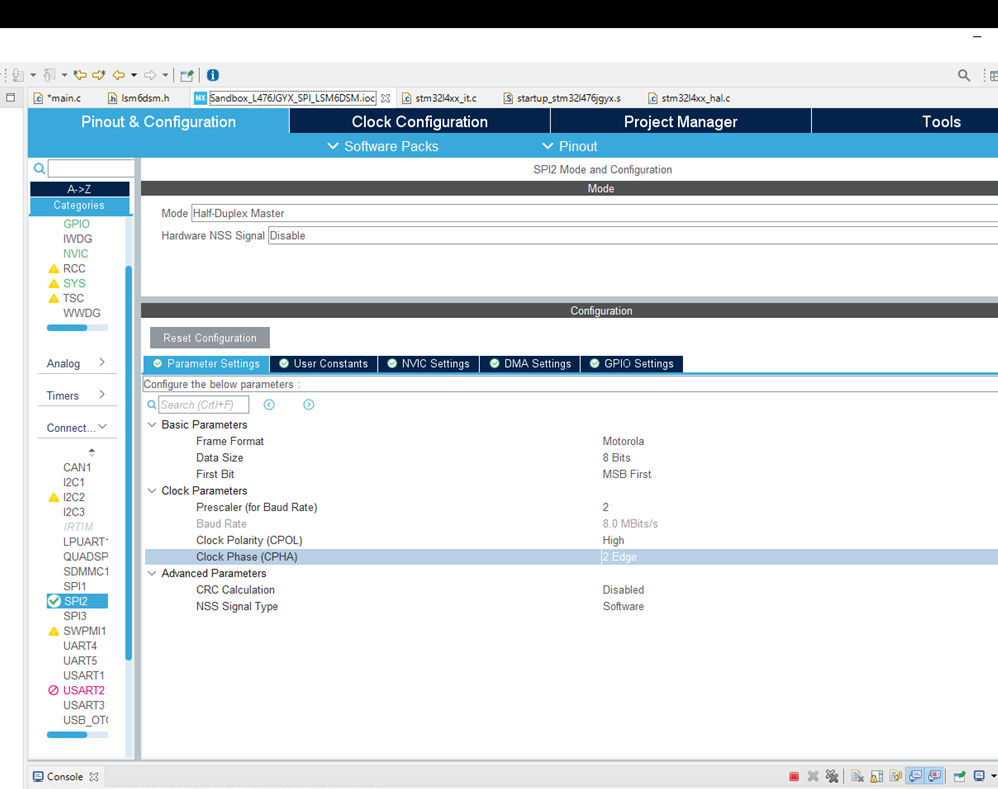Click the pin editor toolbar icon

(x=187, y=75)
